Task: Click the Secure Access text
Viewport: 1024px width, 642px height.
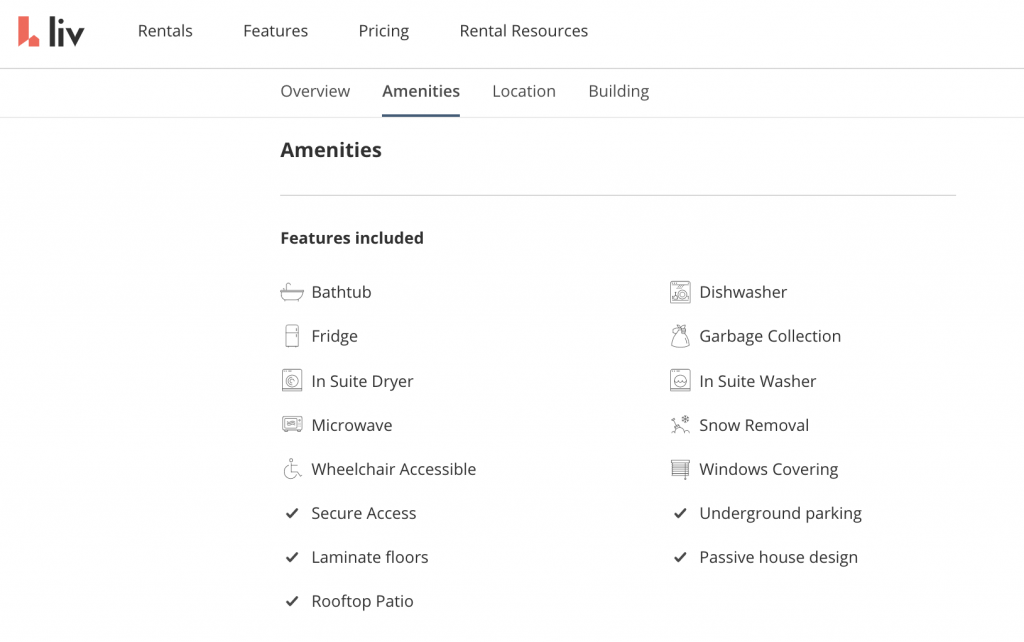Action: [x=364, y=513]
